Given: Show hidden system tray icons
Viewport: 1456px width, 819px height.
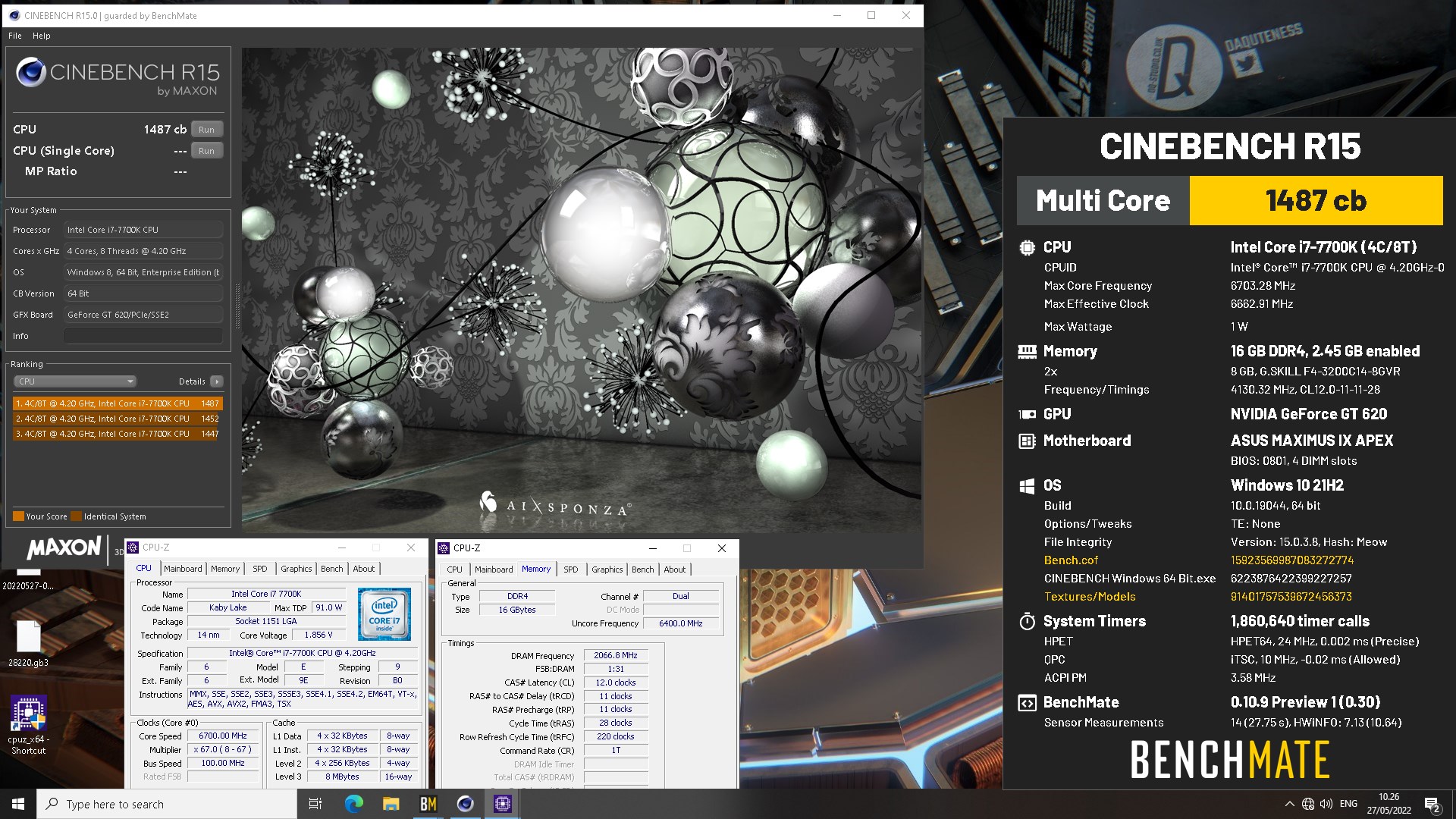Looking at the screenshot, I should [x=1289, y=804].
